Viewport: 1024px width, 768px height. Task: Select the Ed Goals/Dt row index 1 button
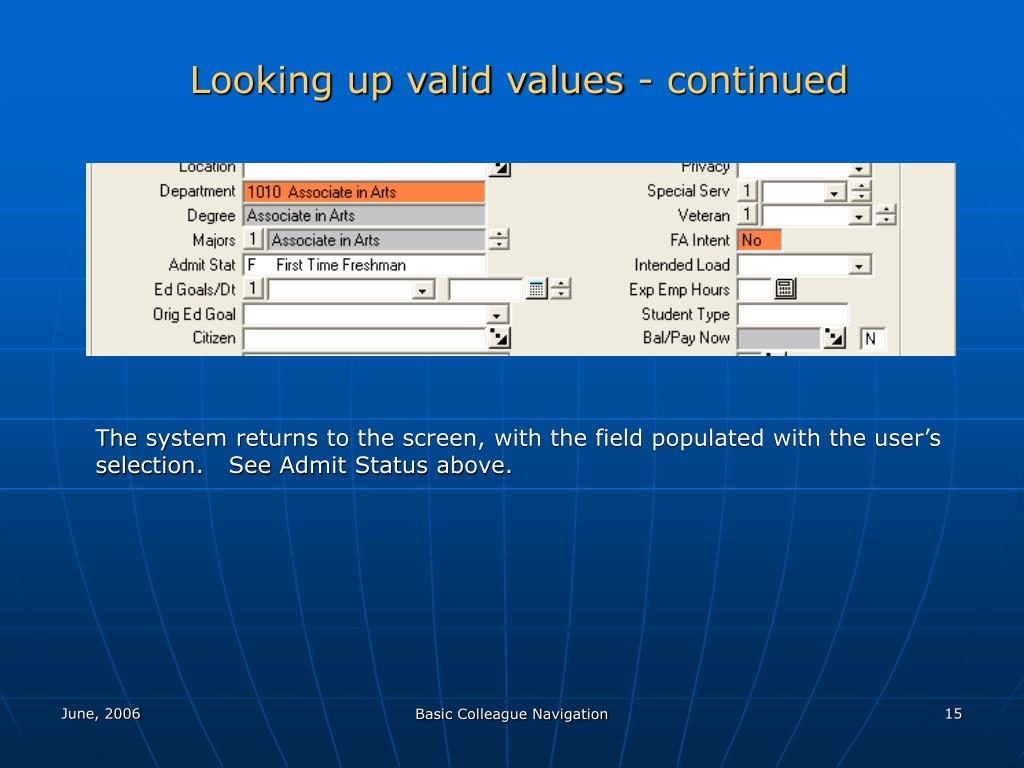[x=253, y=289]
